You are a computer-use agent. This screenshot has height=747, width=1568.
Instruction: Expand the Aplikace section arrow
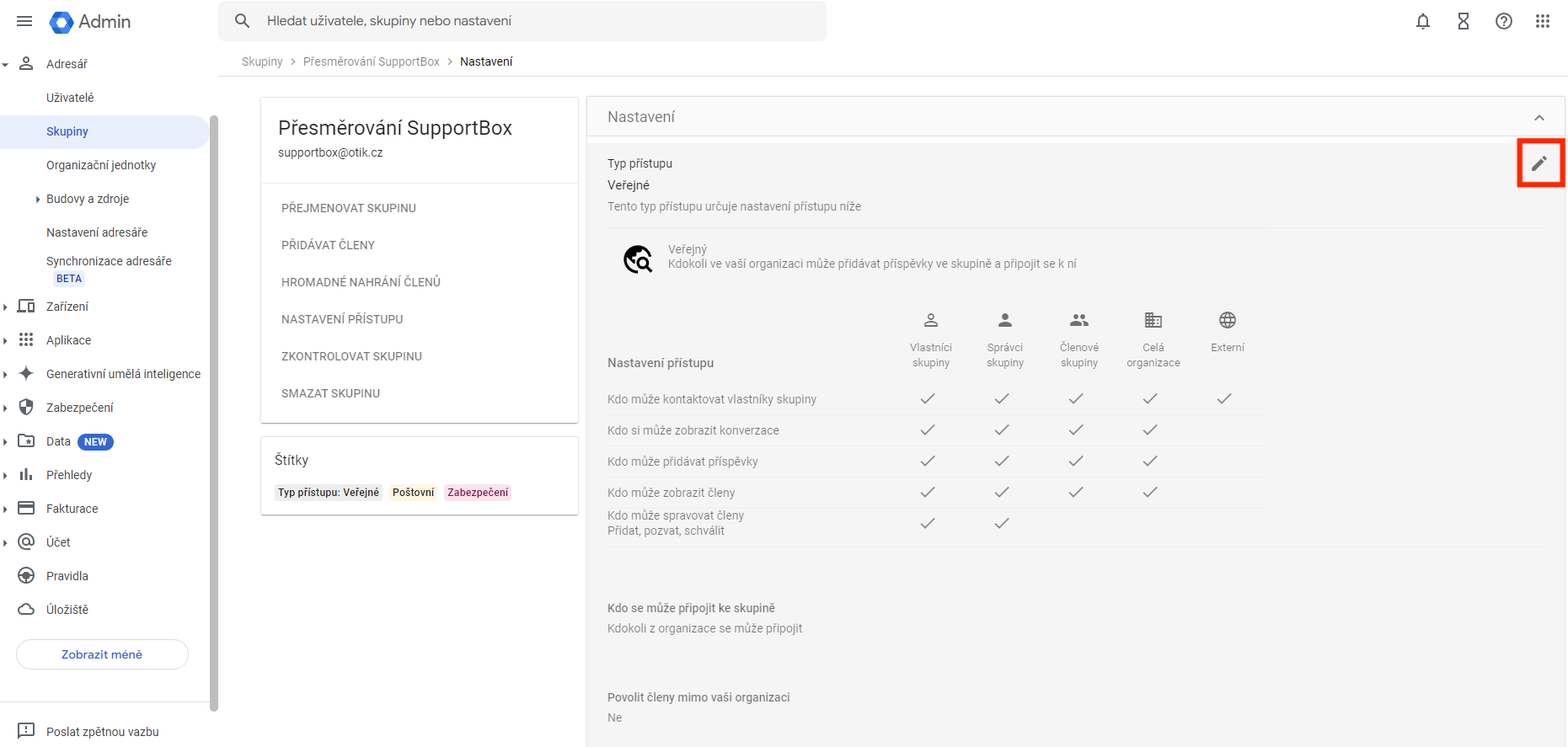pyautogui.click(x=5, y=341)
